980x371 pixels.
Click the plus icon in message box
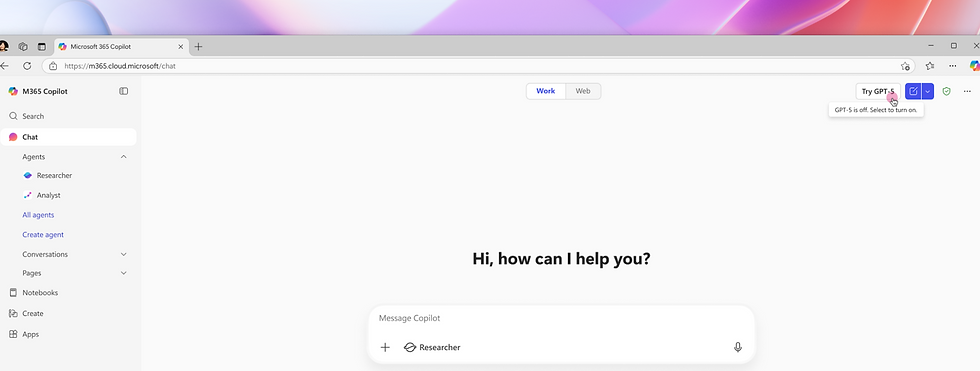point(385,347)
